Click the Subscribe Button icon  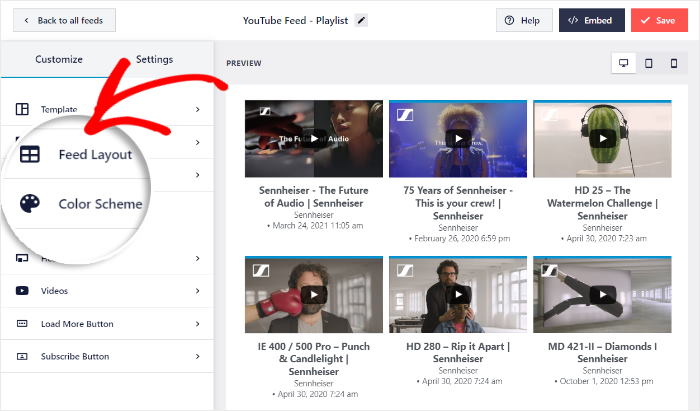pos(22,356)
